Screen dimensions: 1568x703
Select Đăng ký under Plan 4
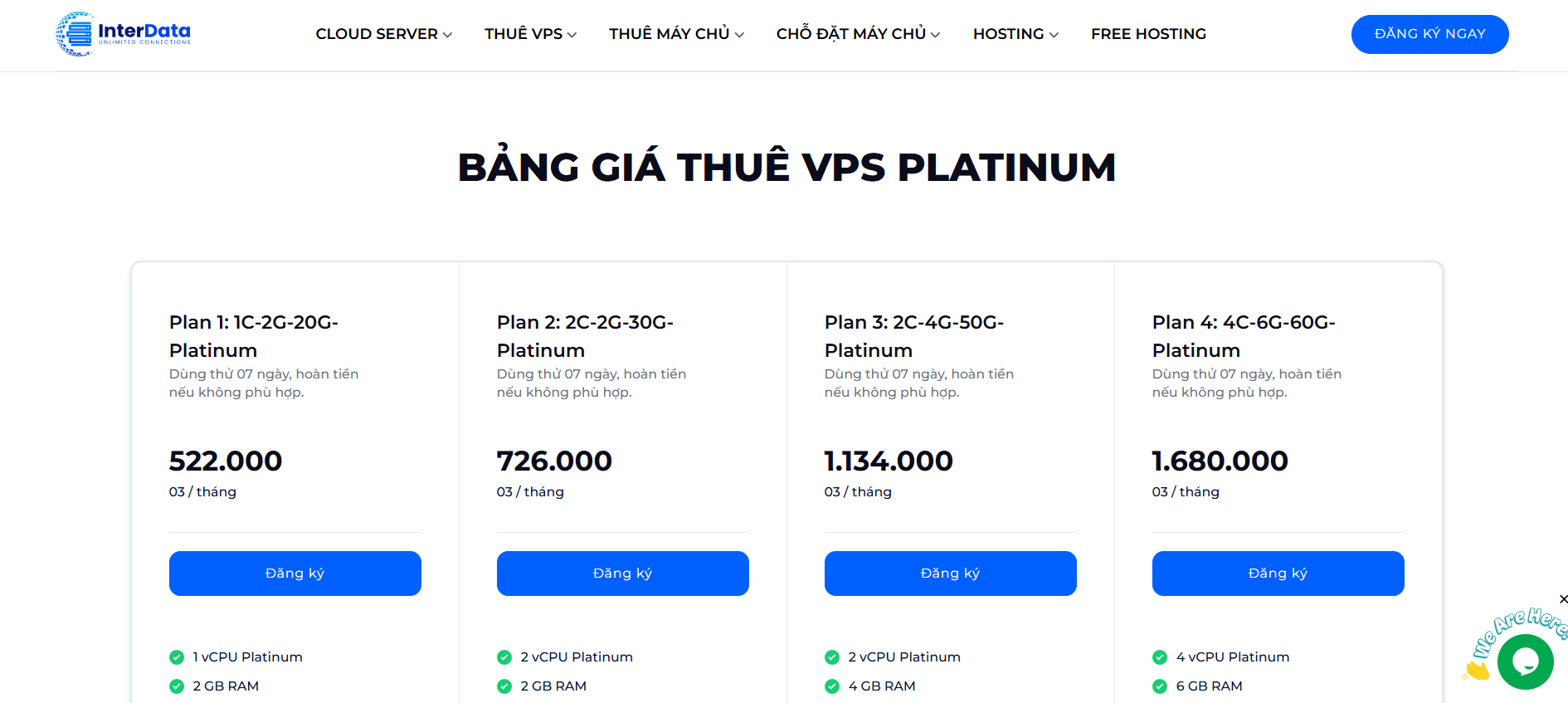tap(1278, 574)
